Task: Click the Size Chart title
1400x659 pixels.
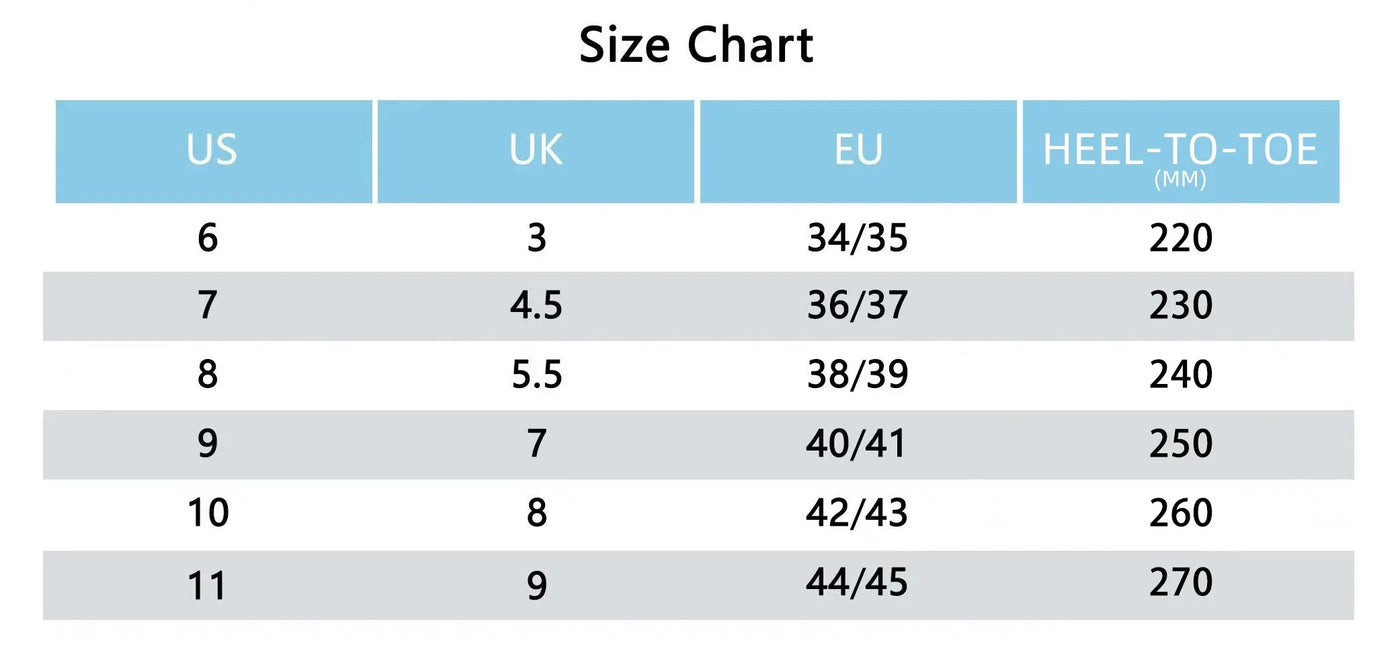Action: 697,45
